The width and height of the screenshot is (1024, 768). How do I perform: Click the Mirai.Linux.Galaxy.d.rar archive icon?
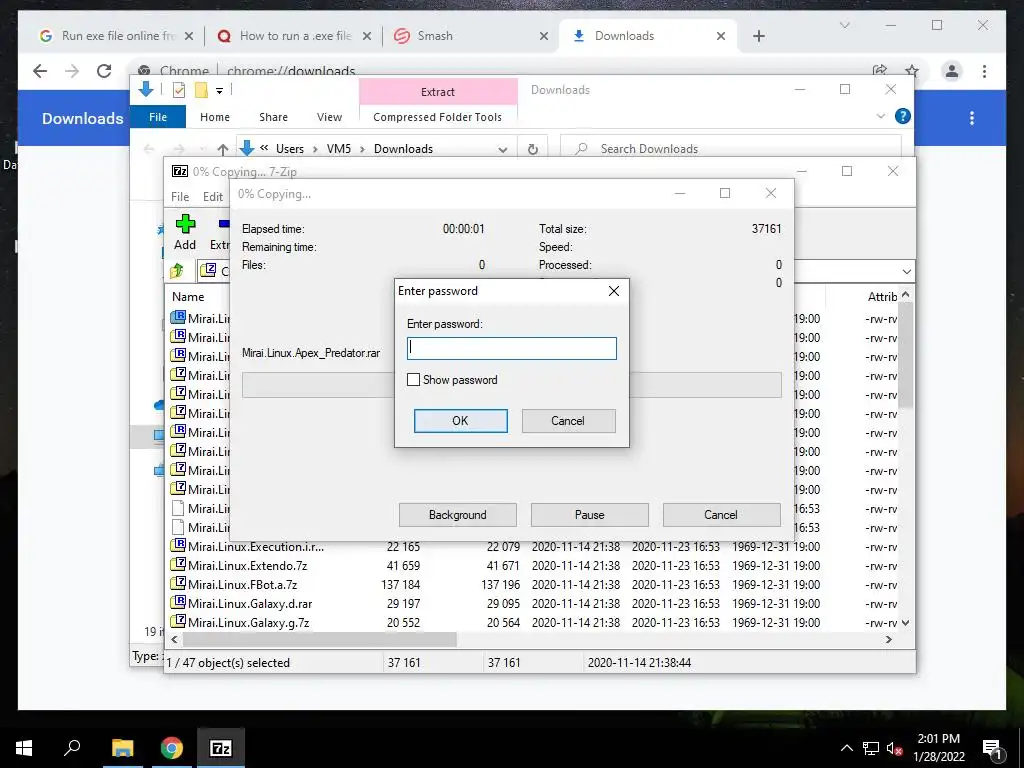[178, 602]
